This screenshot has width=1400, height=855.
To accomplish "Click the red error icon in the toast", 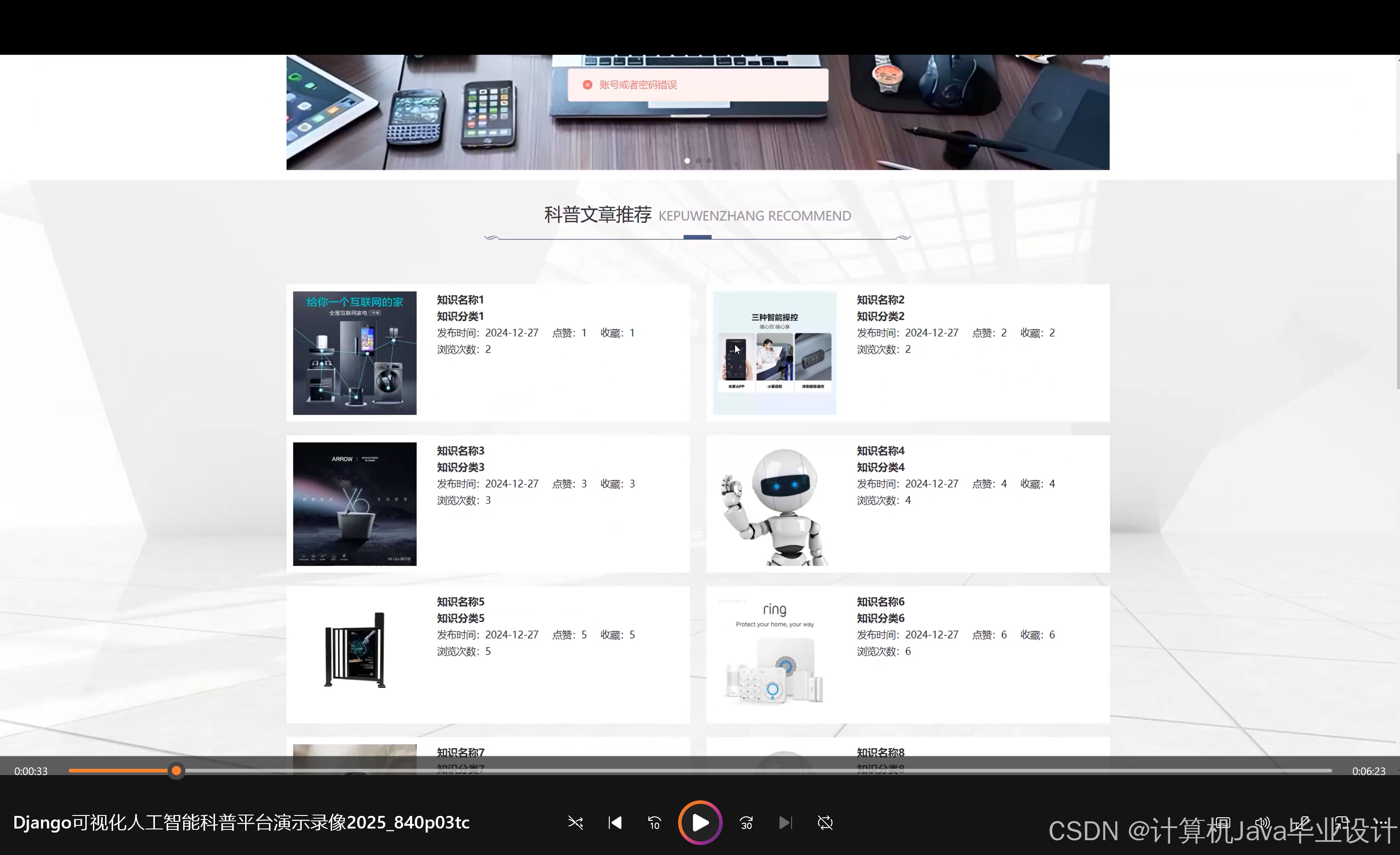I will pos(587,85).
